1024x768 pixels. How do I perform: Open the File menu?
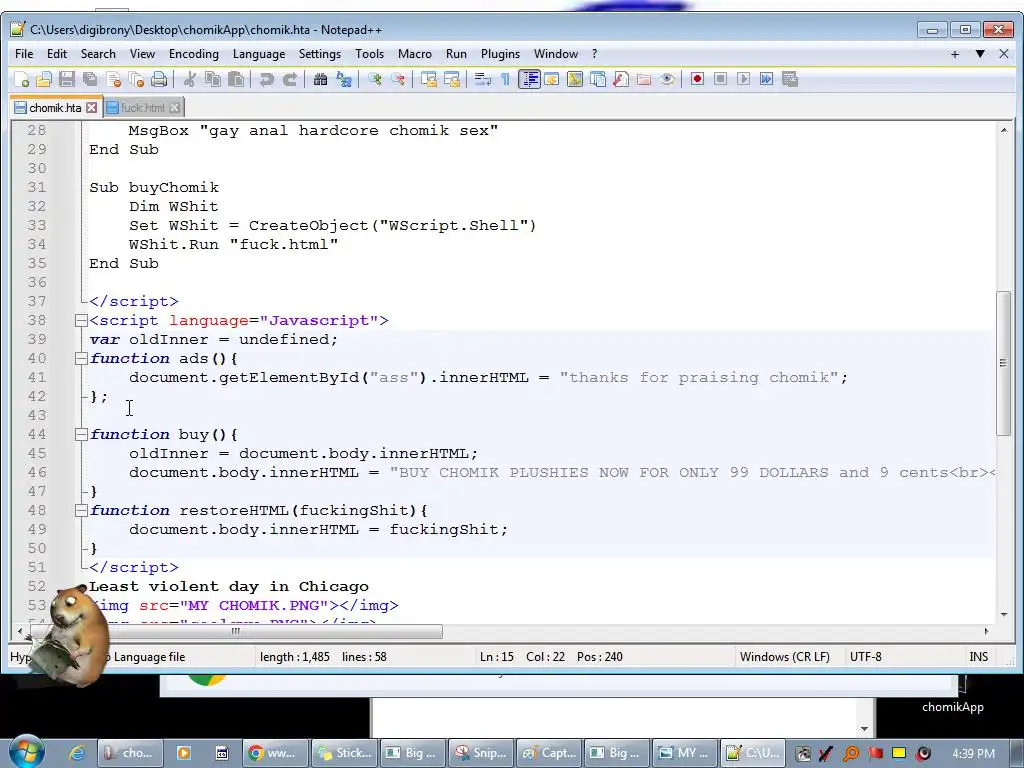[x=24, y=54]
